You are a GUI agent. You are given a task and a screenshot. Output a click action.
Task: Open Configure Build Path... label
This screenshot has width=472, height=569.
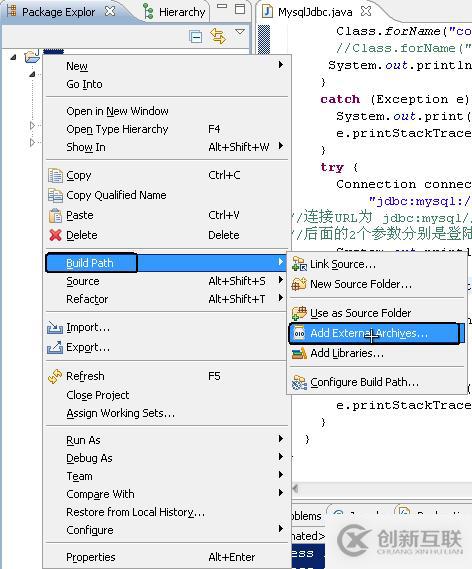[364, 382]
